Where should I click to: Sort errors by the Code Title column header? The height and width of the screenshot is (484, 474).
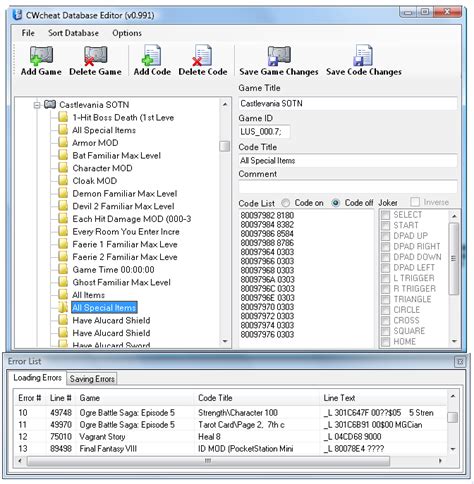[257, 398]
